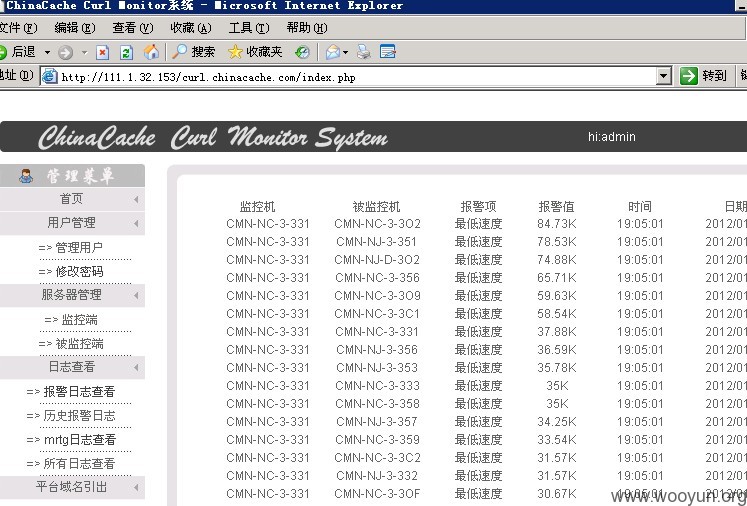Click the alarm value 37.88K
Viewport: 747px width, 506px height.
coord(556,332)
